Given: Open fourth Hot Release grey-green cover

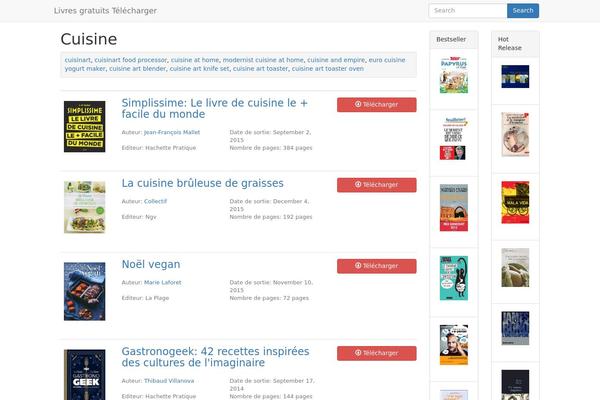Looking at the screenshot, I should coord(515,268).
